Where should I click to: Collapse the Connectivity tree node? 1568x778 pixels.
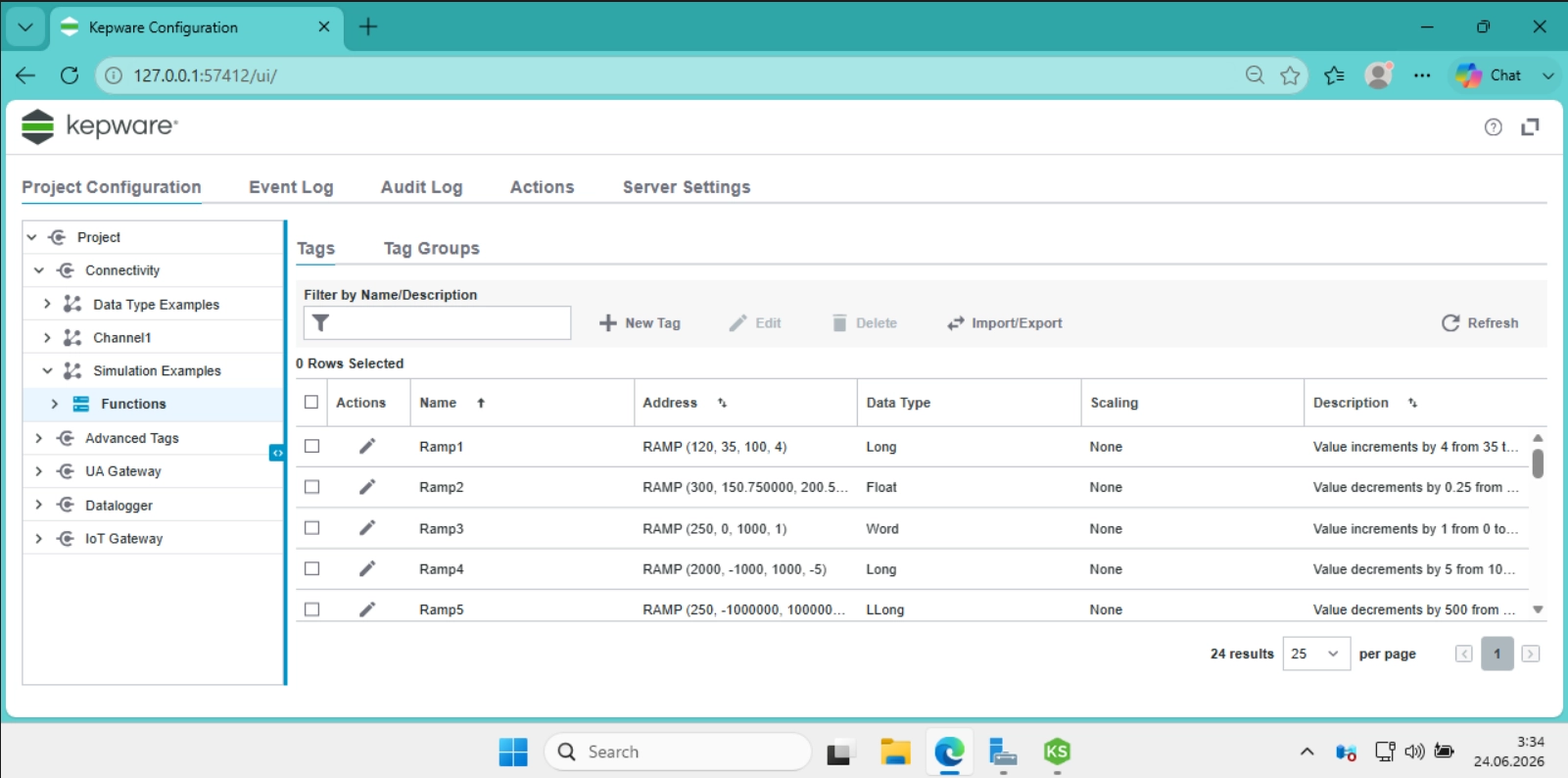pos(39,270)
